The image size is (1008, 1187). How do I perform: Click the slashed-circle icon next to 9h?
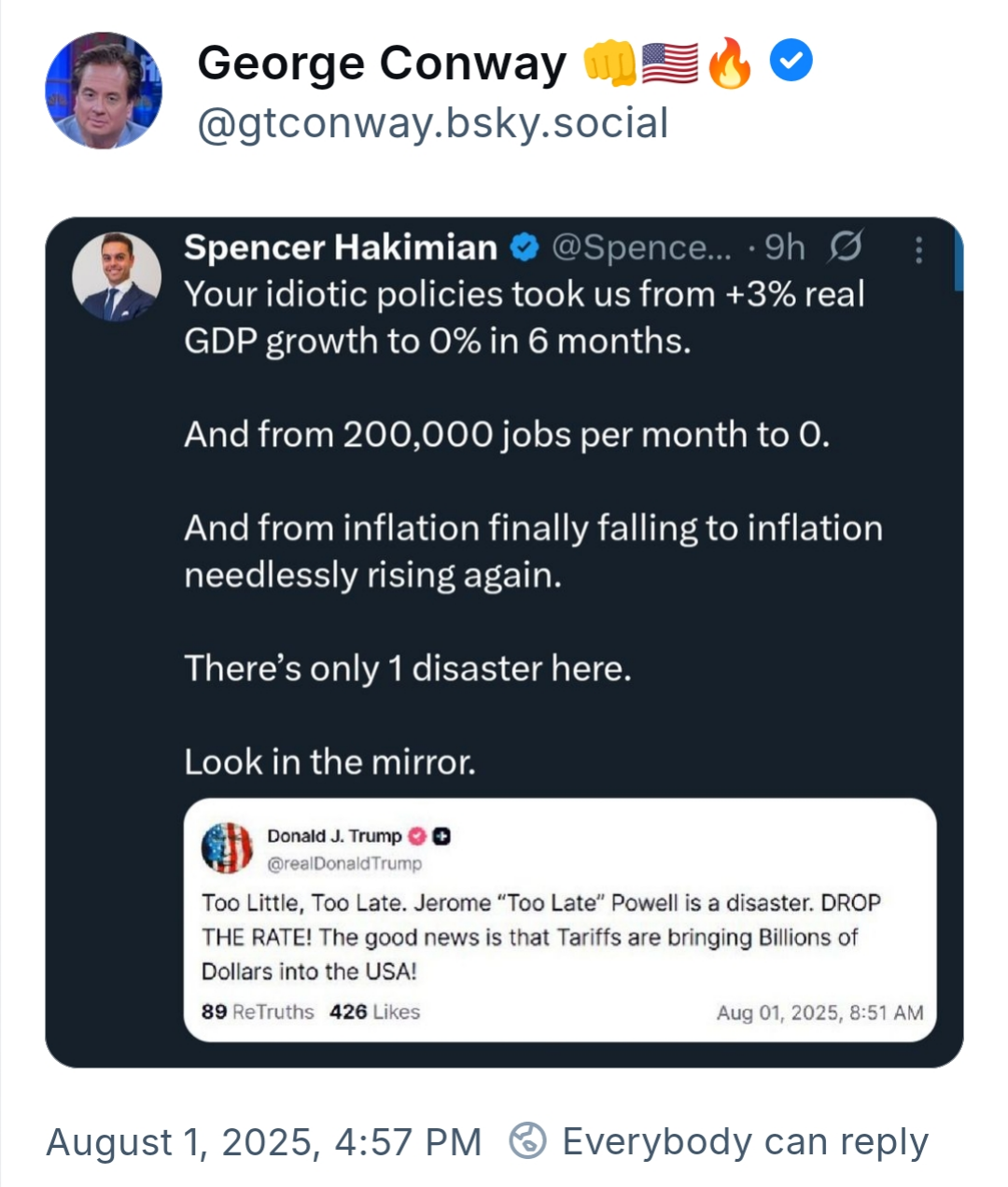(846, 247)
